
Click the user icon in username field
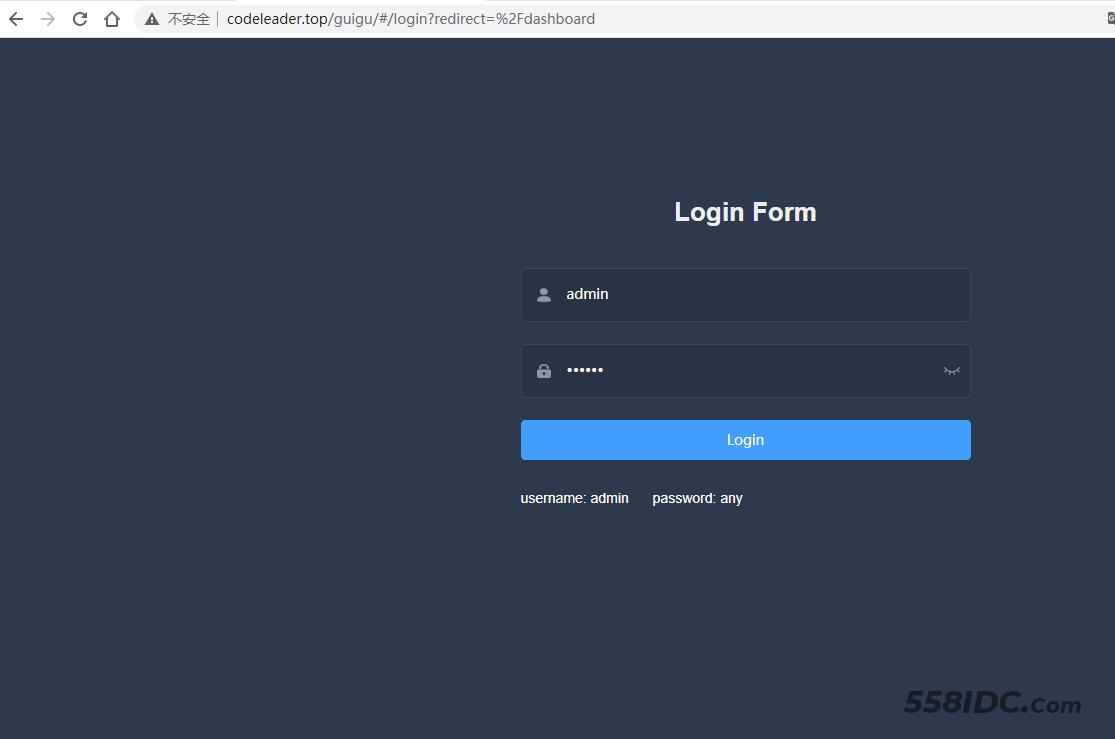point(543,294)
